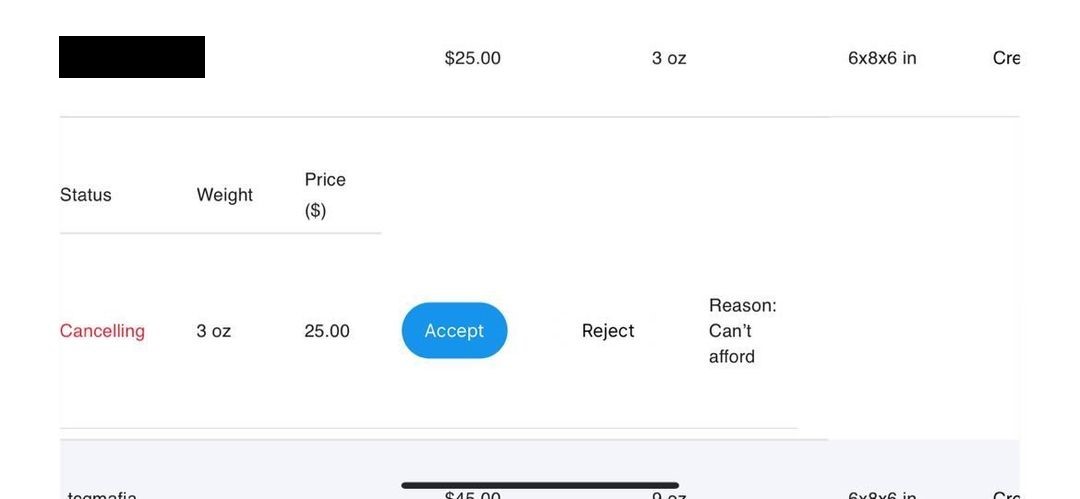Screen dimensions: 1080x499
Task: Select the Status column header
Action: [86, 195]
